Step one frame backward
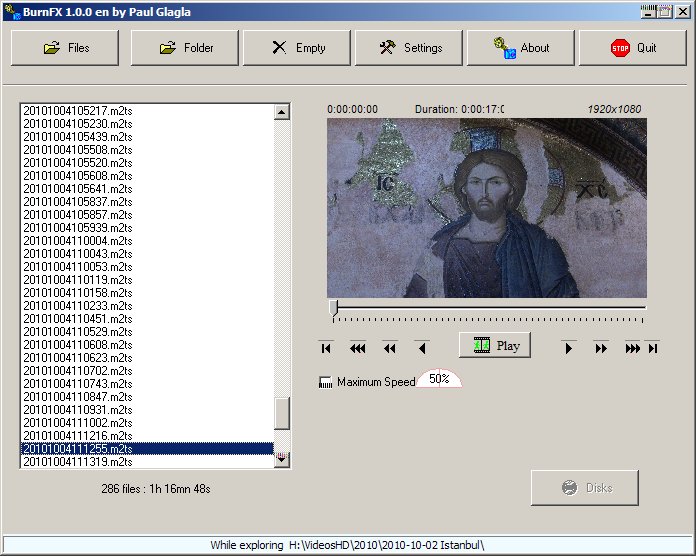Image resolution: width=696 pixels, height=556 pixels. click(x=422, y=348)
